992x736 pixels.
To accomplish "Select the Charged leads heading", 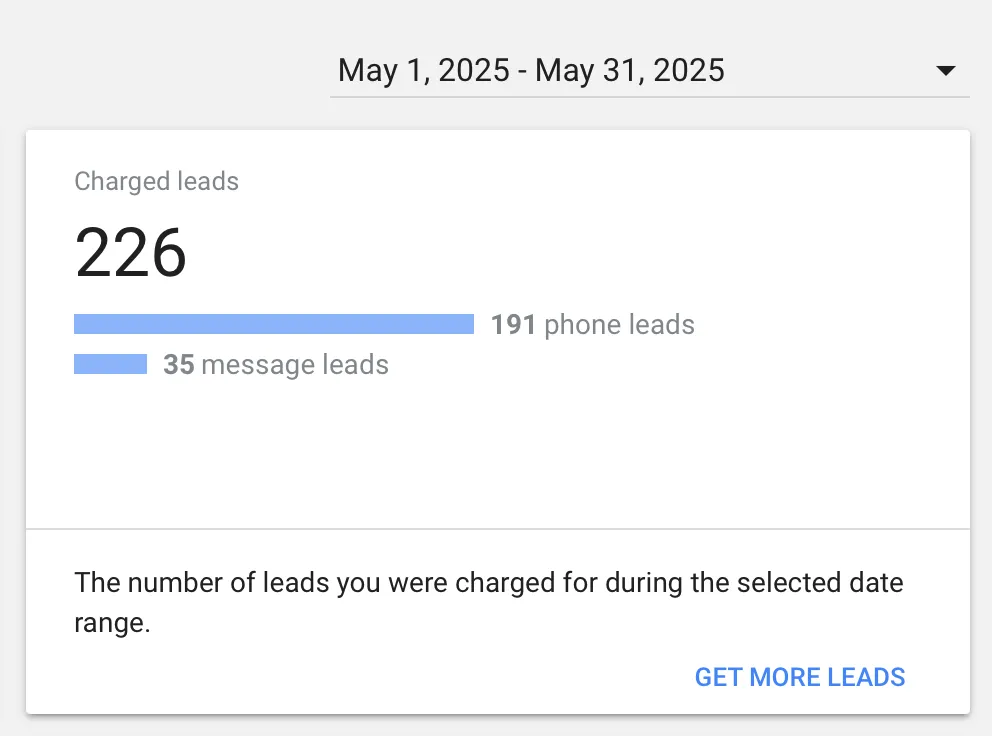I will coord(156,181).
